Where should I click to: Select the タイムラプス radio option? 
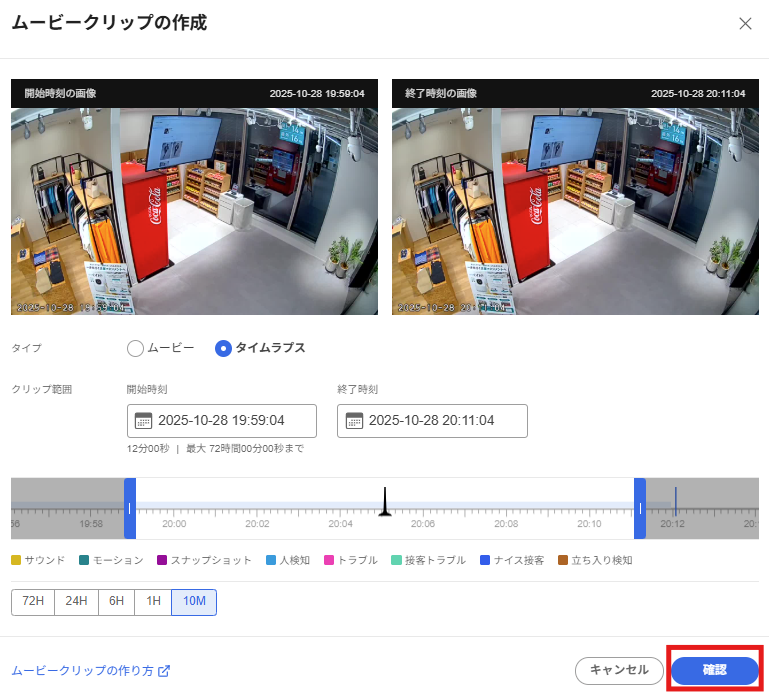(x=223, y=348)
